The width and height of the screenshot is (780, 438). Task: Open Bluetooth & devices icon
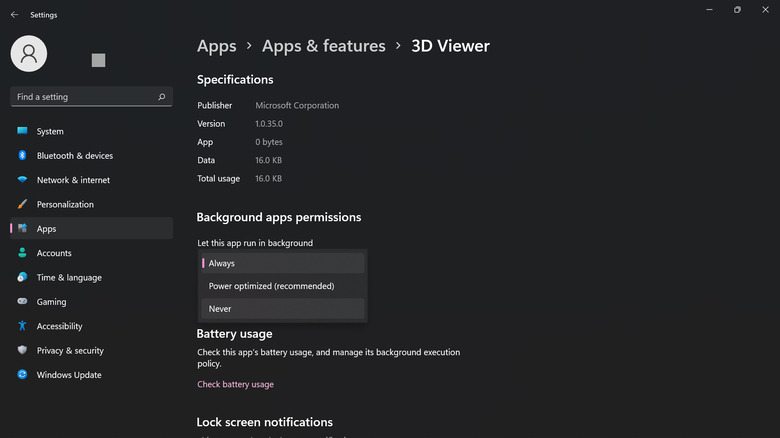tap(22, 156)
